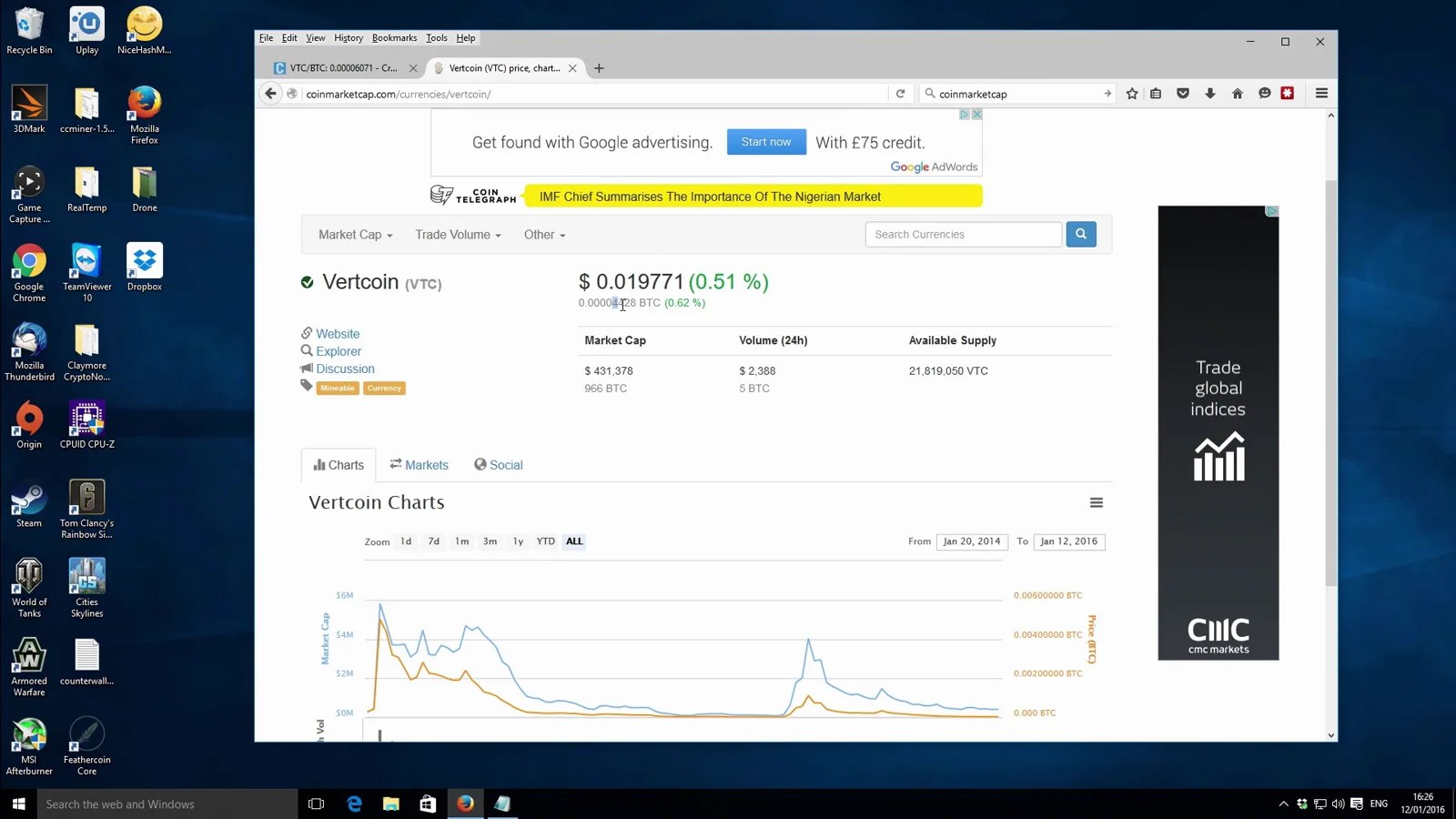Open Firefox hamburger menu

(x=1321, y=94)
